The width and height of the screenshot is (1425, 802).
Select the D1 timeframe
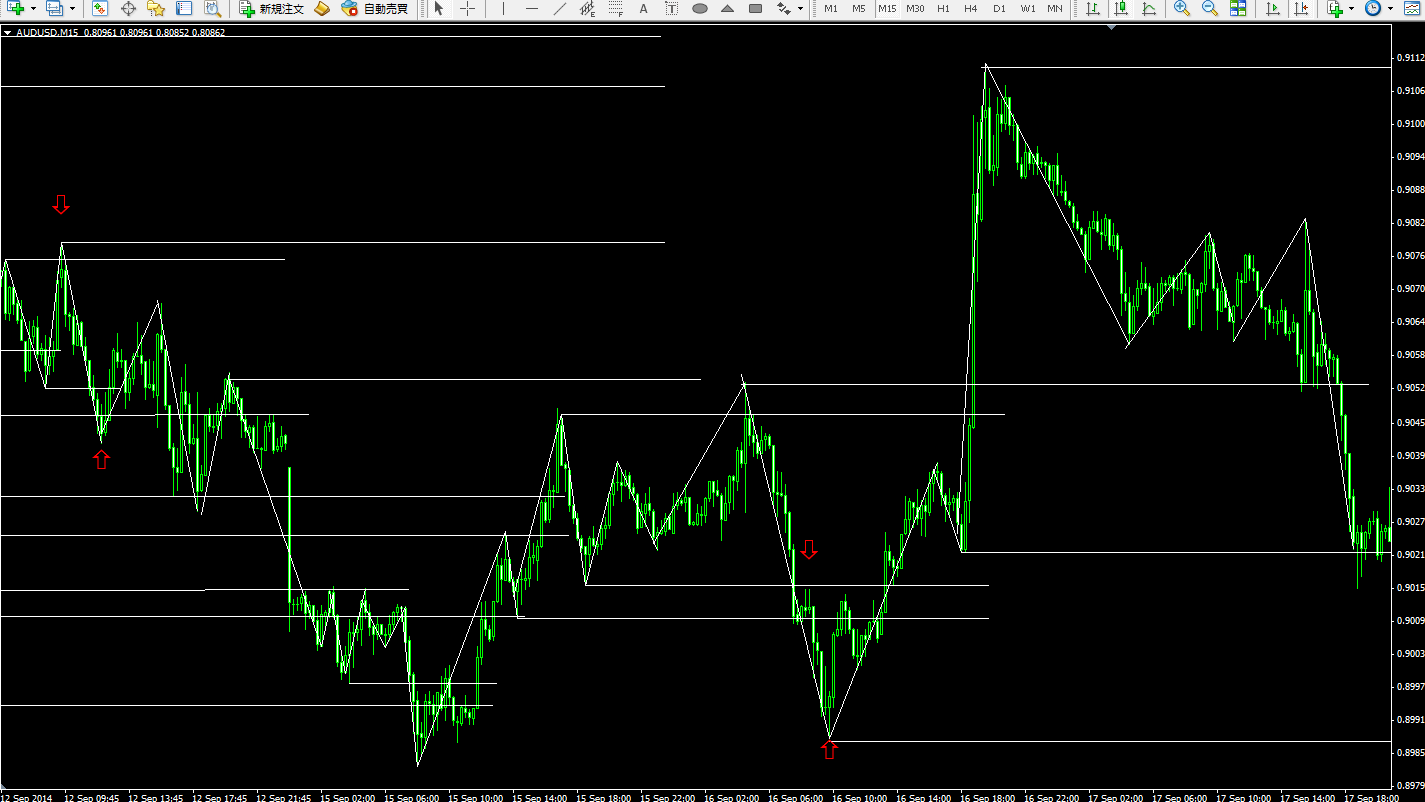click(999, 9)
